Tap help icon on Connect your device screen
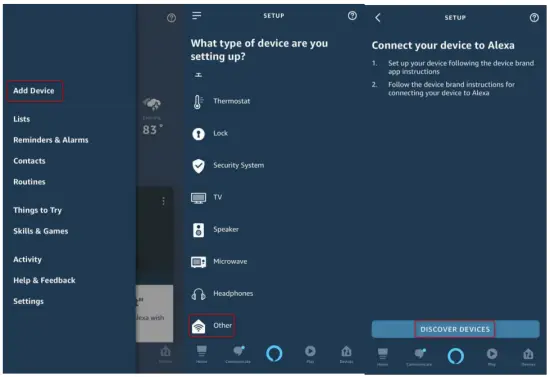Image resolution: width=550 pixels, height=377 pixels. point(534,18)
